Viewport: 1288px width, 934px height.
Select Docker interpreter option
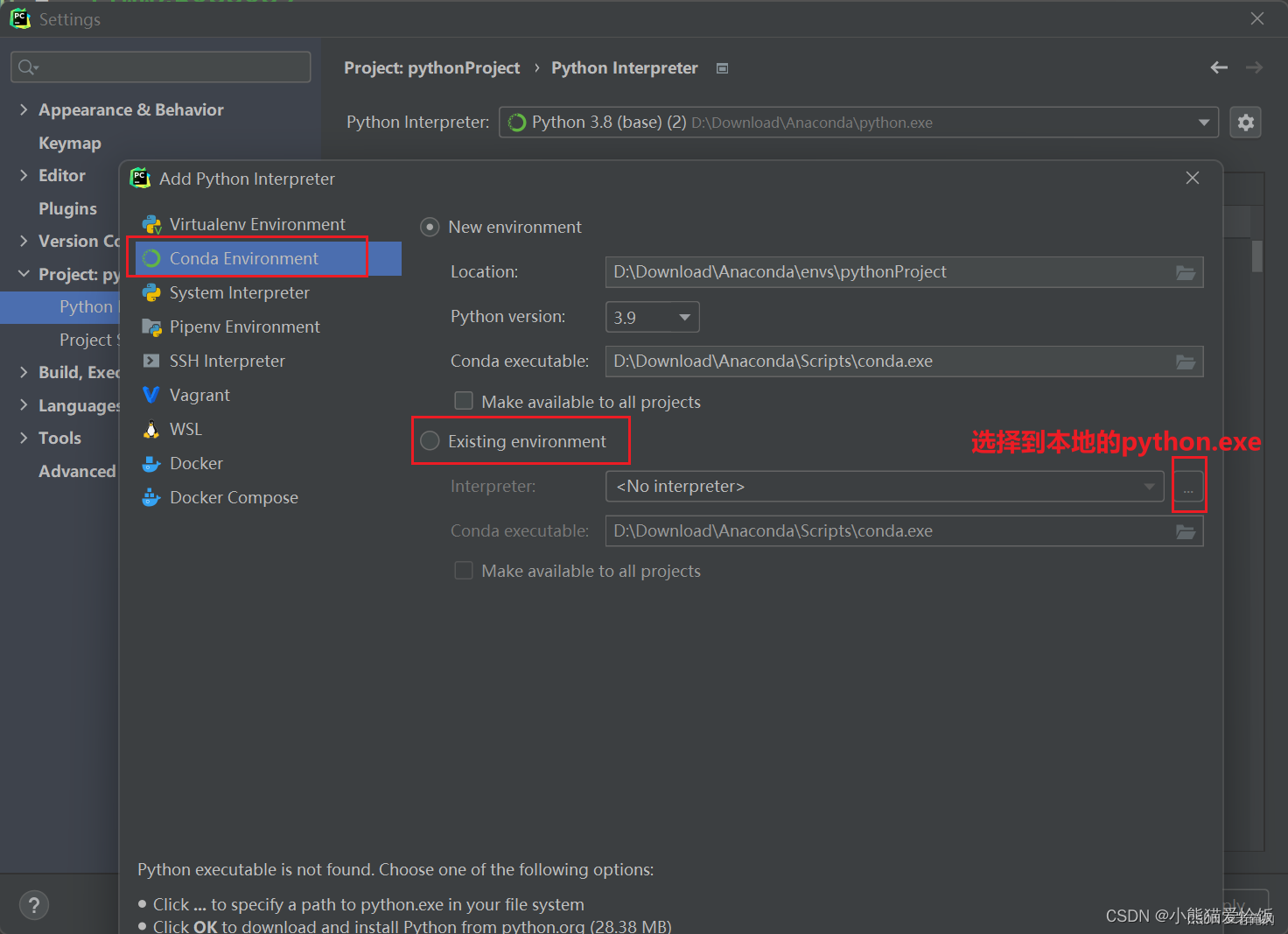coord(196,463)
